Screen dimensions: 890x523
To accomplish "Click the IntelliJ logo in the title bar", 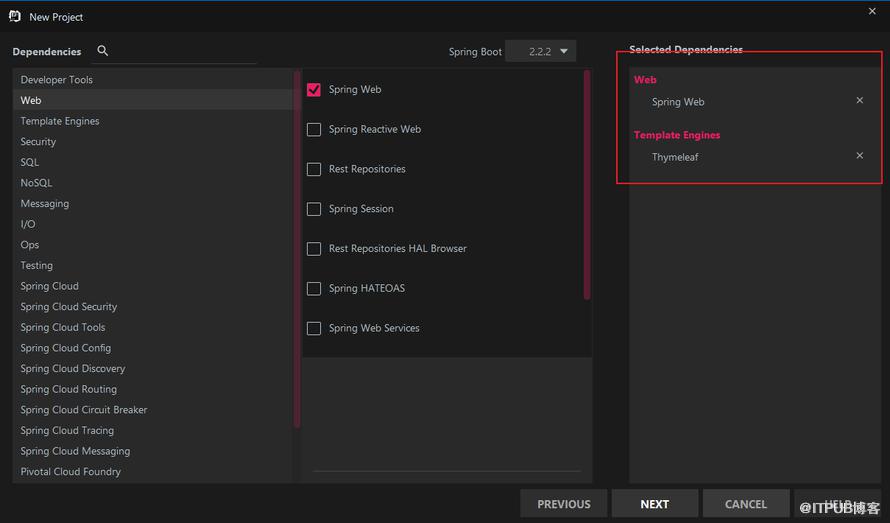I will (x=15, y=16).
